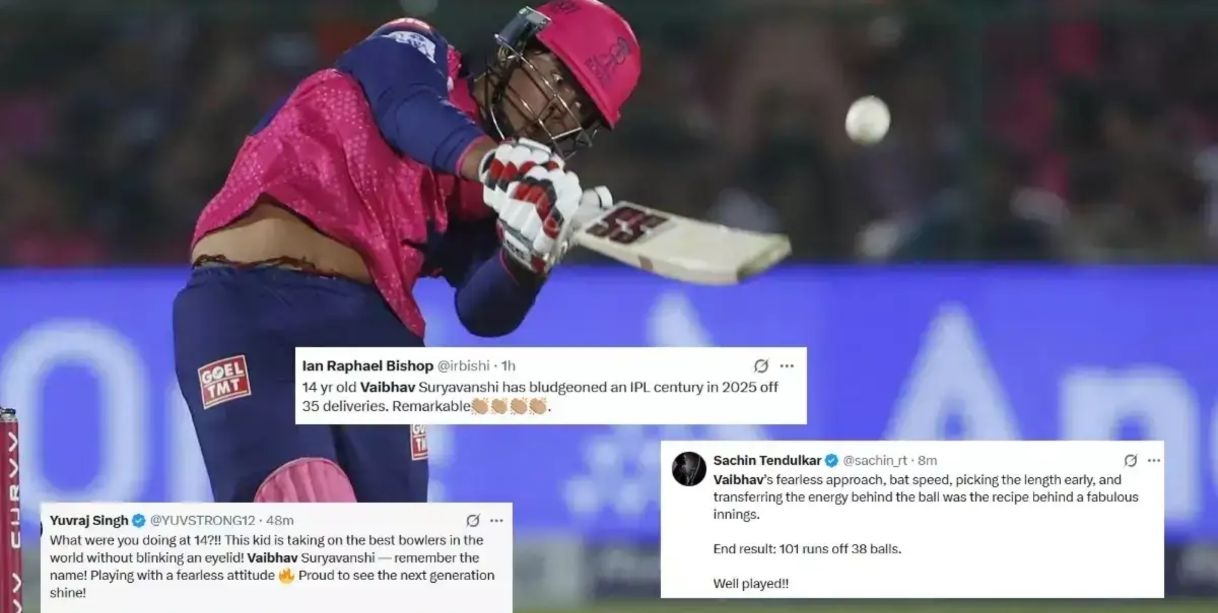Open Sachin Tendulkar's profile avatar
Viewport: 1218px width, 613px height.
point(689,468)
